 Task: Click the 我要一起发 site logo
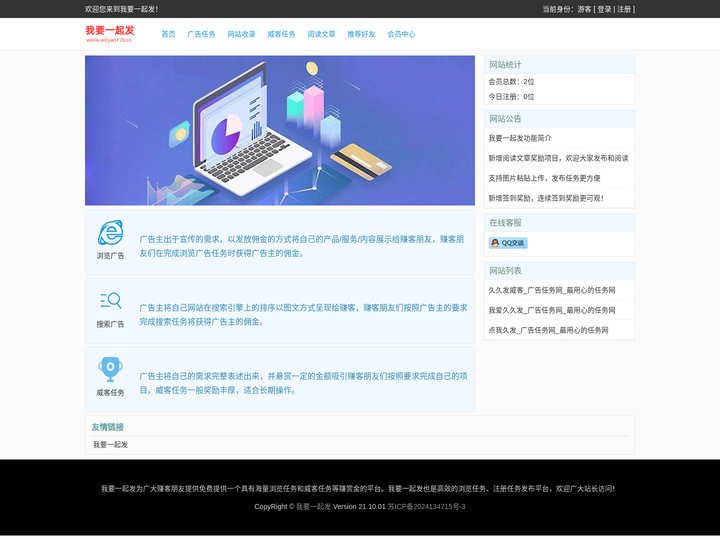(x=110, y=34)
